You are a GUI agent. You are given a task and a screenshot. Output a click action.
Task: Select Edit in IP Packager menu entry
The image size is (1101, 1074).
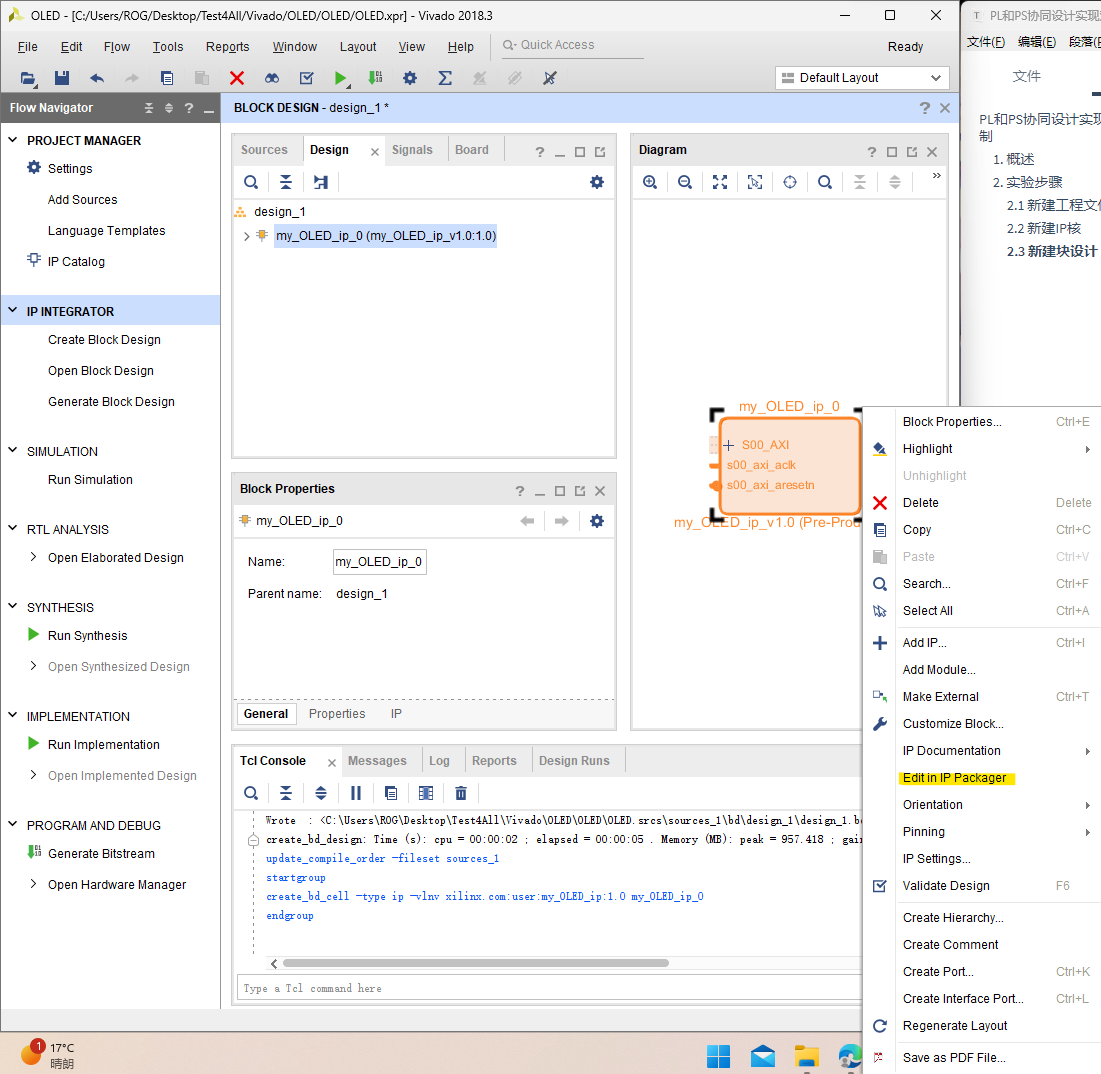click(x=954, y=778)
